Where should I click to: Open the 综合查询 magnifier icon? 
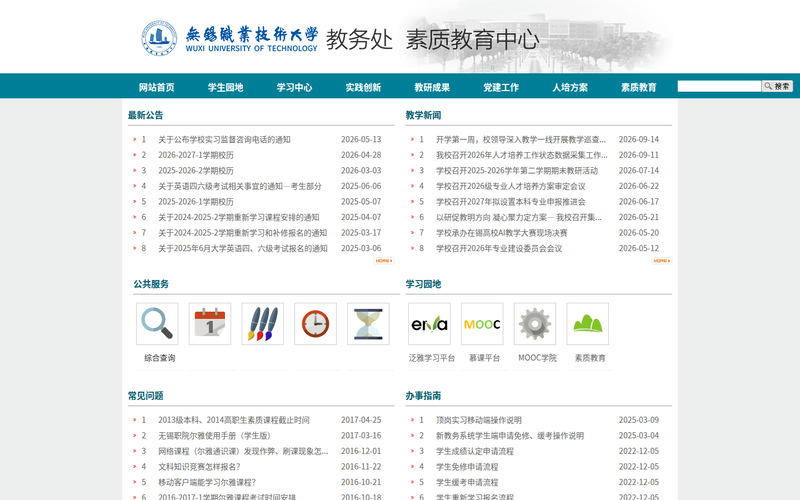coord(157,323)
